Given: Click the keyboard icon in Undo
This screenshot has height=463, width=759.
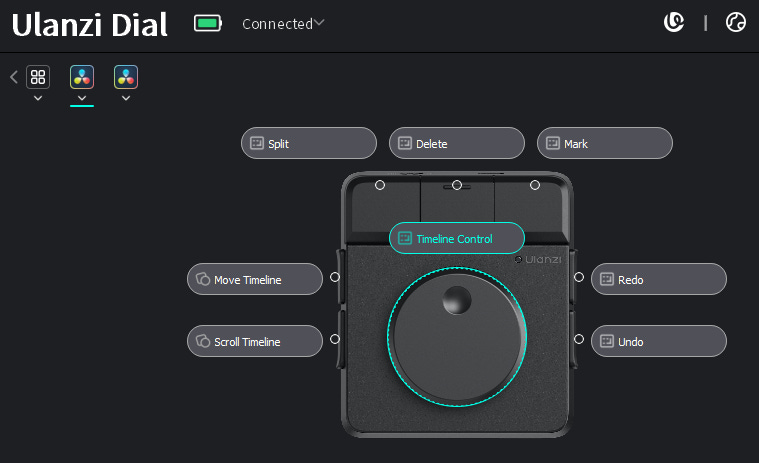Looking at the screenshot, I should pos(607,341).
